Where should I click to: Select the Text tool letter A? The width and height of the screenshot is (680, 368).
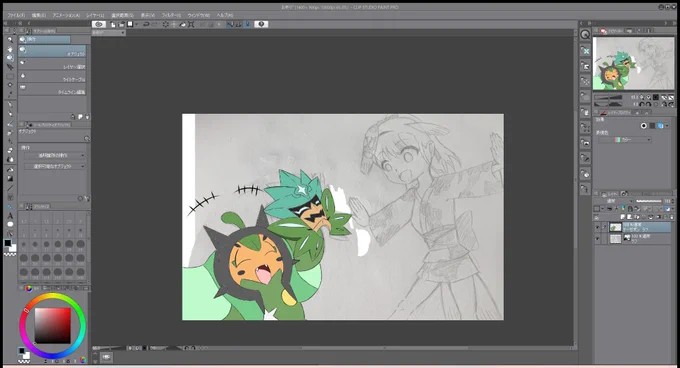click(10, 215)
